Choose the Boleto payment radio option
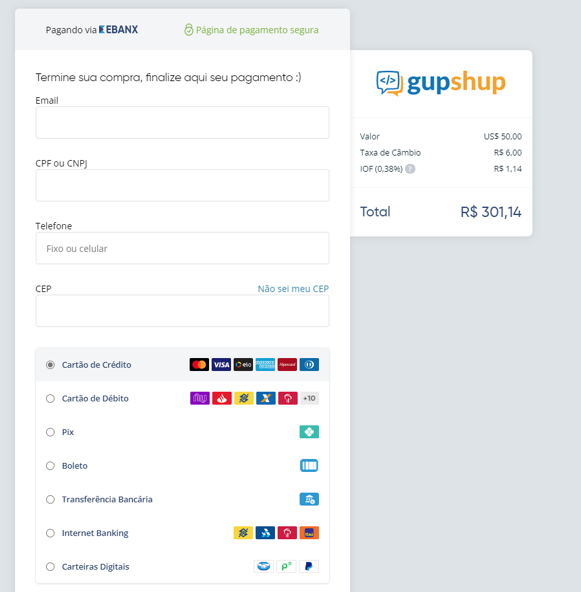This screenshot has width=581, height=592. click(50, 466)
